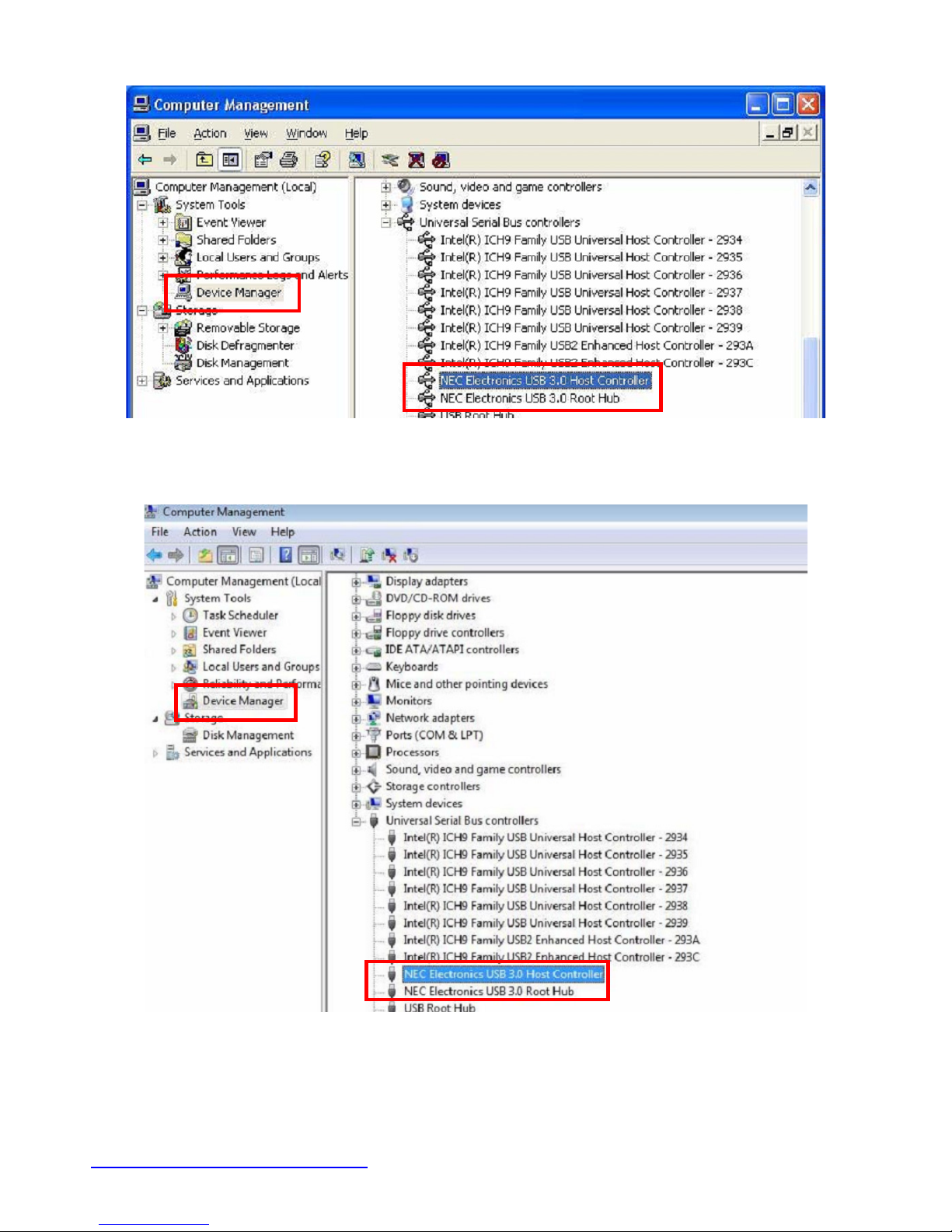Screen dimensions: 952x1232
Task: Click Scan for hardware changes in lower toolbar
Action: point(337,555)
